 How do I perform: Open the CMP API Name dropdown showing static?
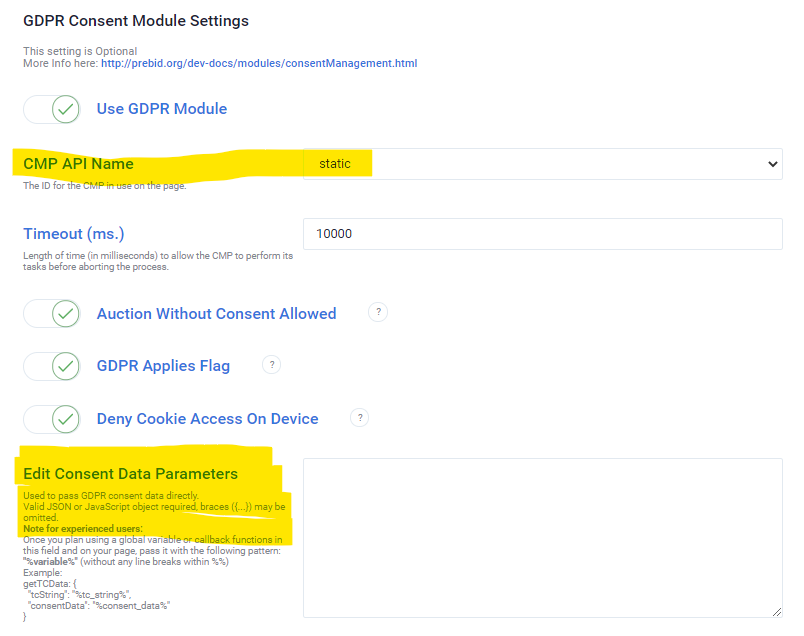pos(542,164)
